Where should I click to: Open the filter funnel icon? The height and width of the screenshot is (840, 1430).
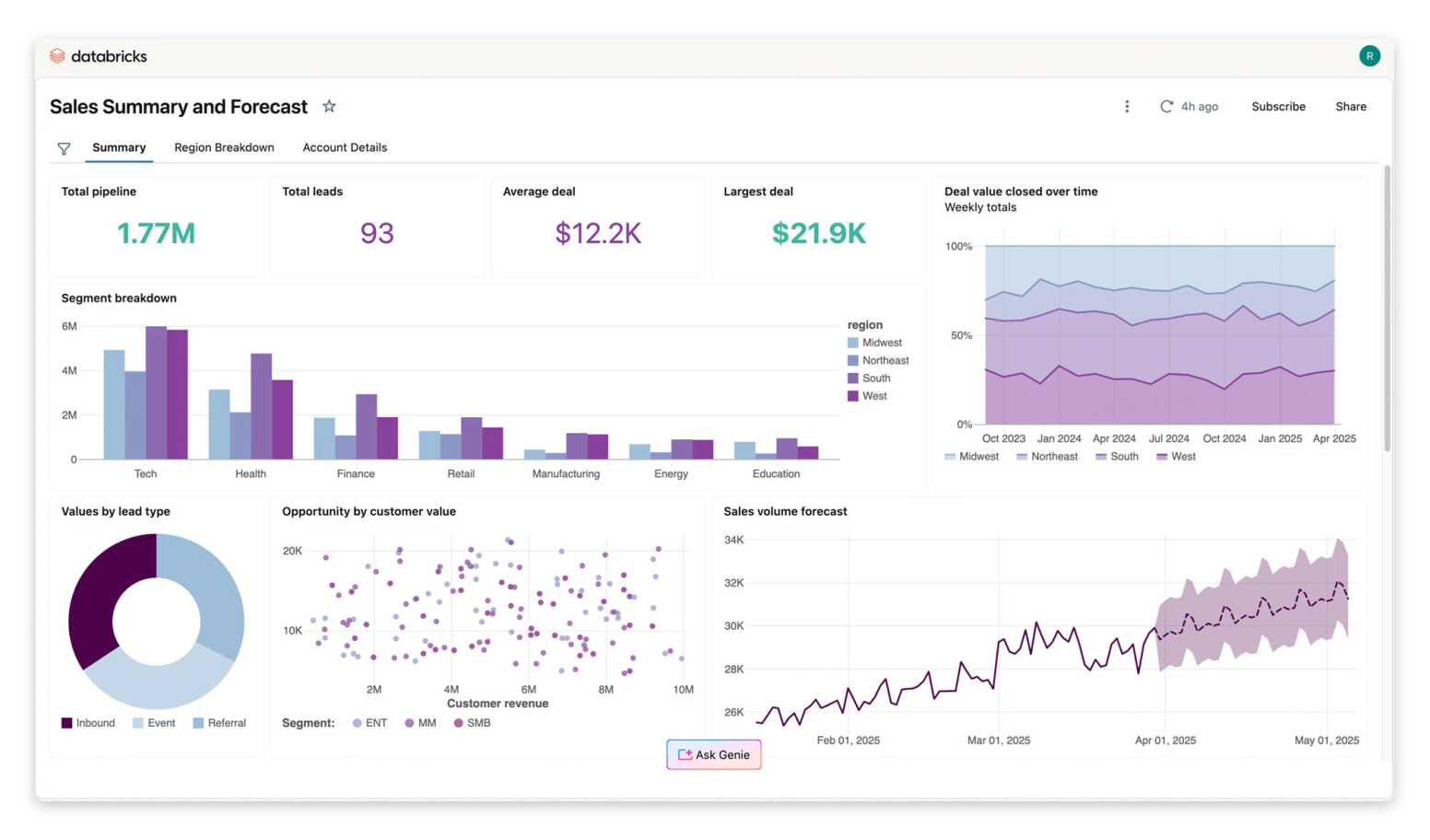[64, 148]
